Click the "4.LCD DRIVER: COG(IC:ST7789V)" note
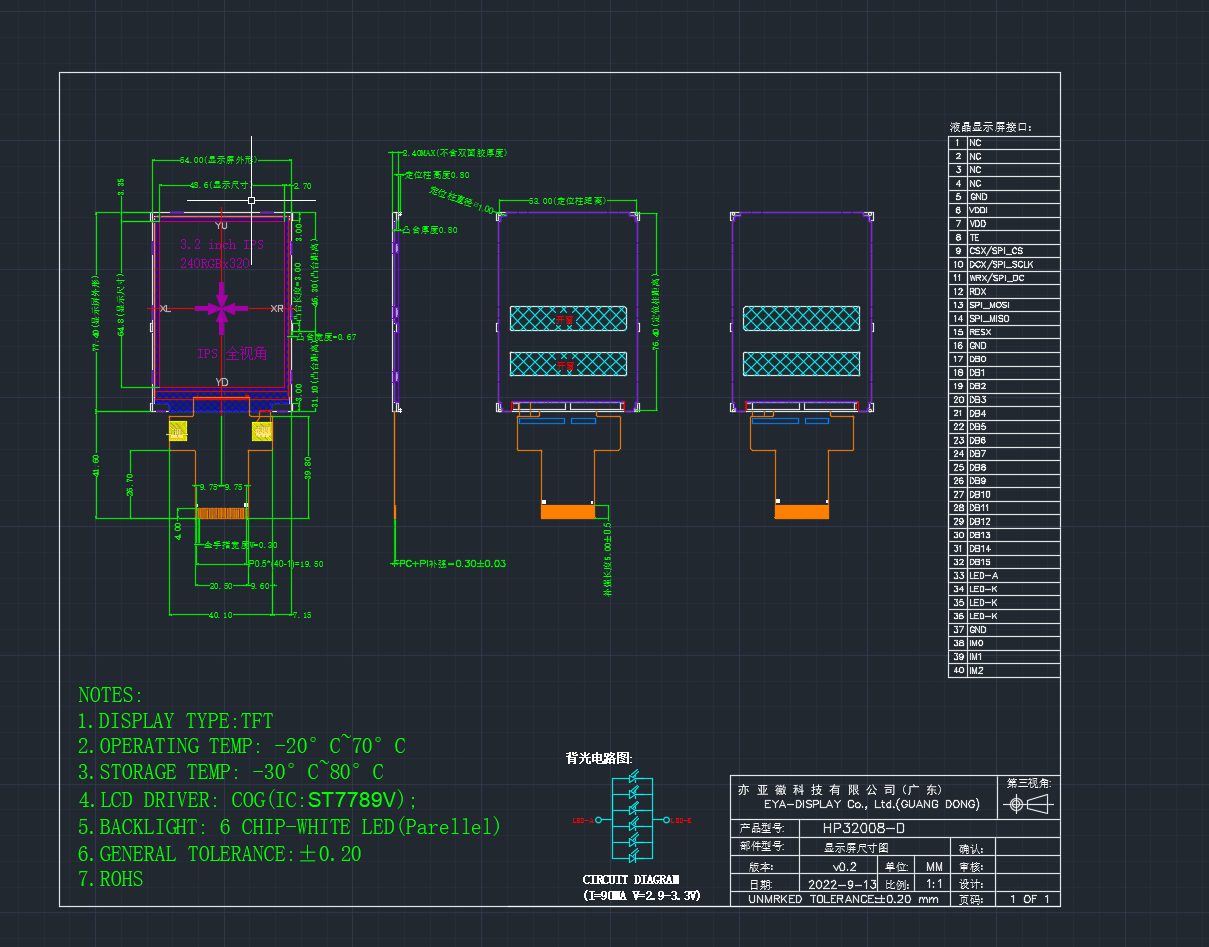The height and width of the screenshot is (947, 1209). [248, 800]
